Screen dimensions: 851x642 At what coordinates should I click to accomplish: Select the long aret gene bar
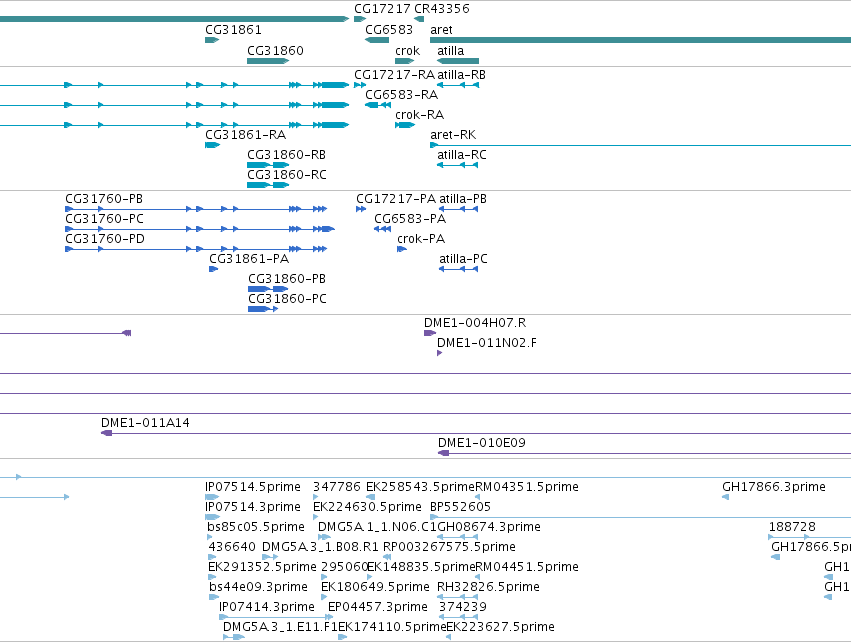point(640,40)
